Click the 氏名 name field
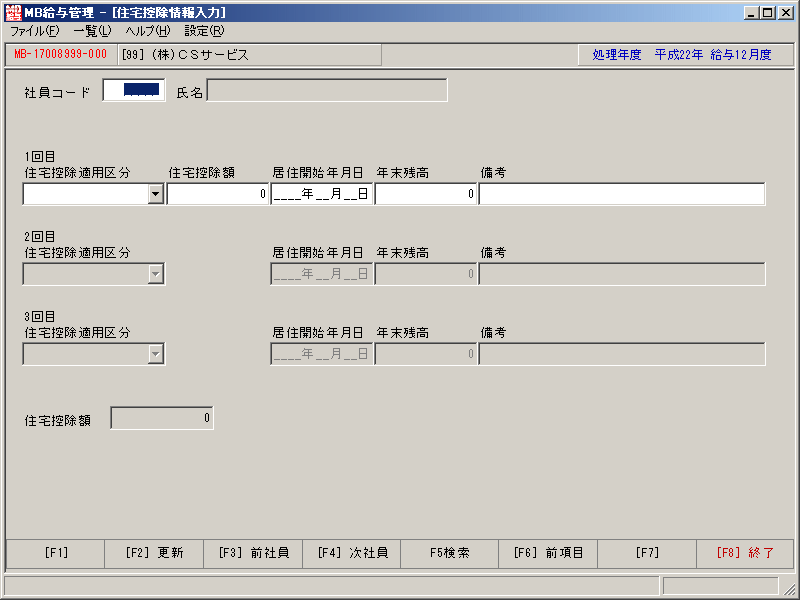This screenshot has width=800, height=600. click(327, 90)
